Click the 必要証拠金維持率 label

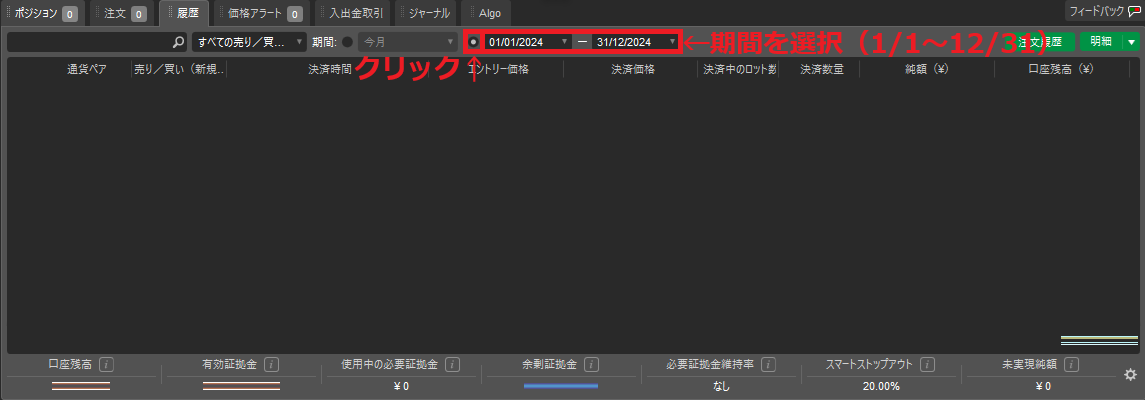[710, 364]
